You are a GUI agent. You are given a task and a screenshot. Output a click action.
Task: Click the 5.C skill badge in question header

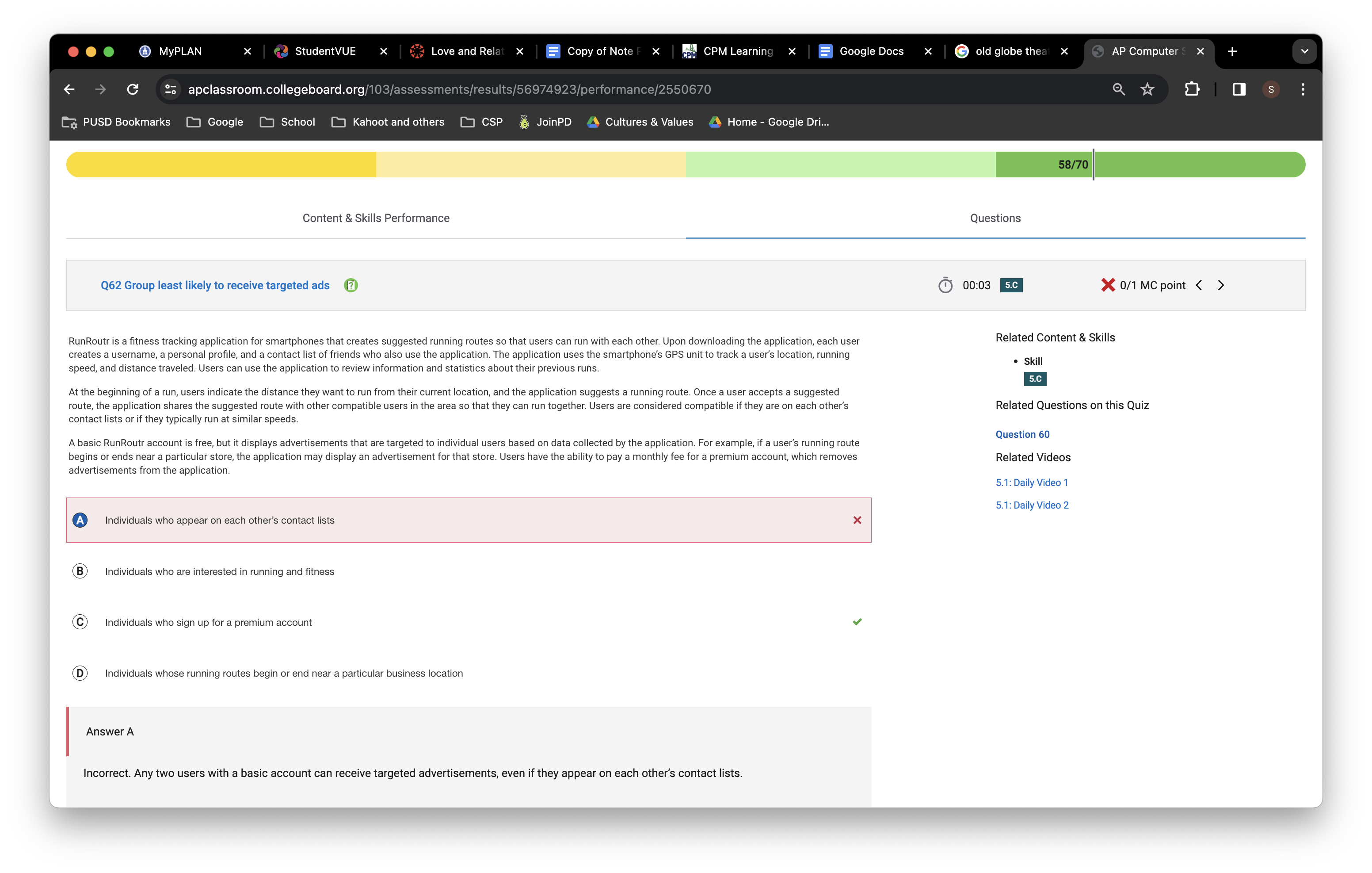(x=1011, y=285)
